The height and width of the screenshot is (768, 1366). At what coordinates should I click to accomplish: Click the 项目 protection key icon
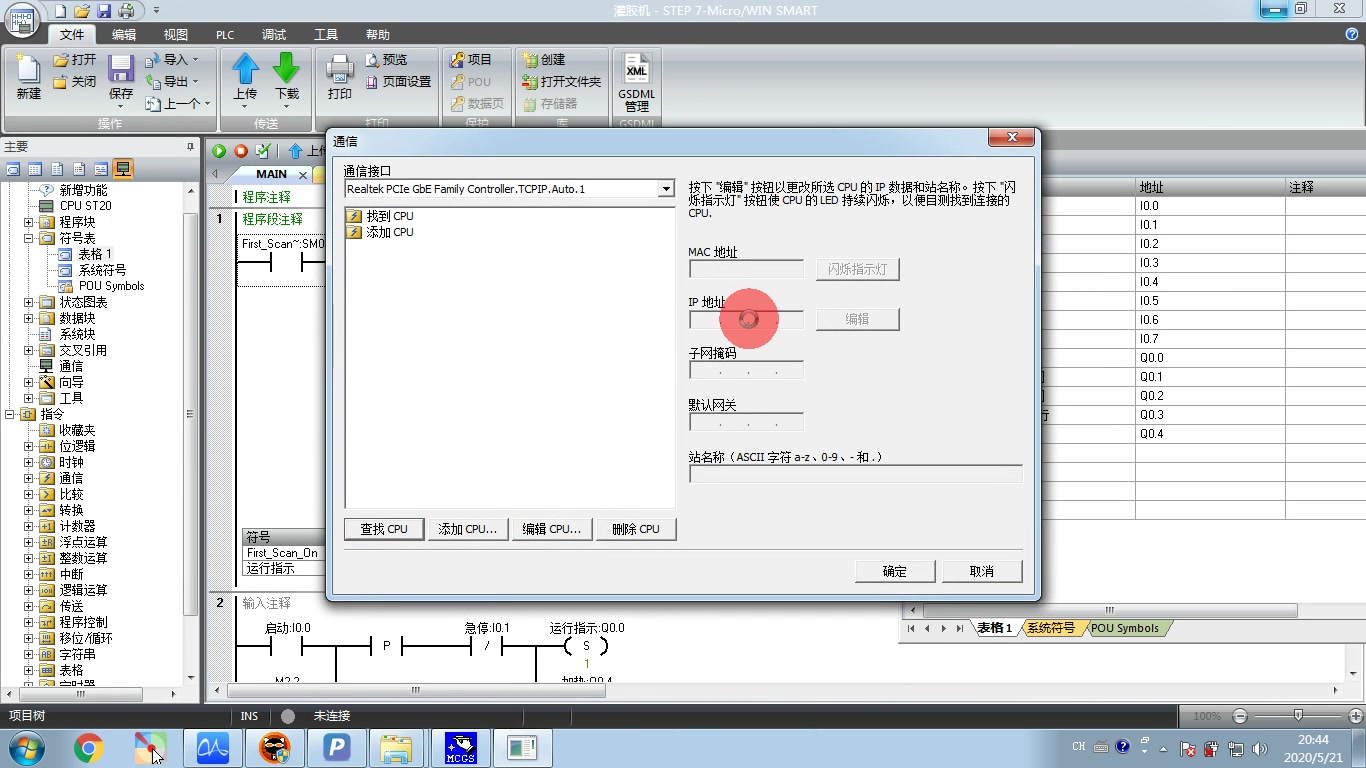pos(458,60)
